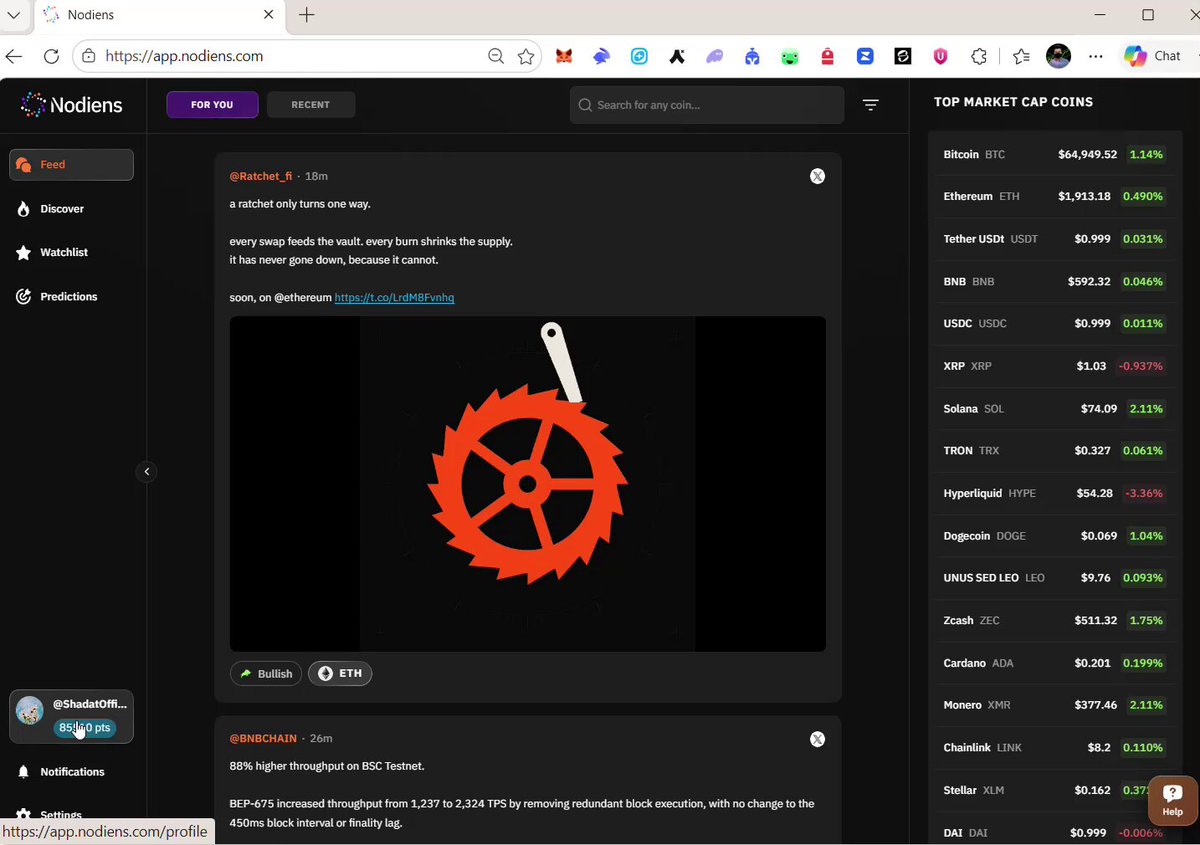The height and width of the screenshot is (845, 1200).
Task: Open the Predictions section
Action: pos(71,297)
